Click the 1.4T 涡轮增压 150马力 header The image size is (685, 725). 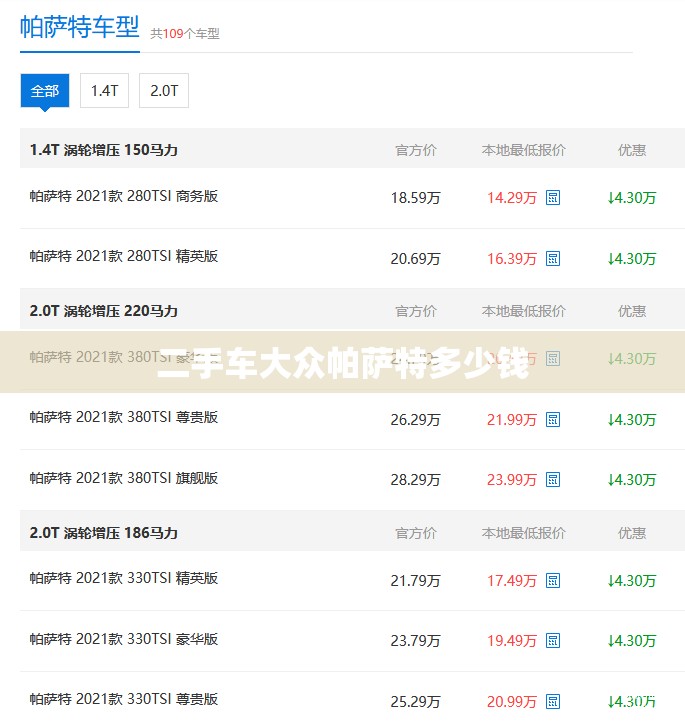pos(104,150)
